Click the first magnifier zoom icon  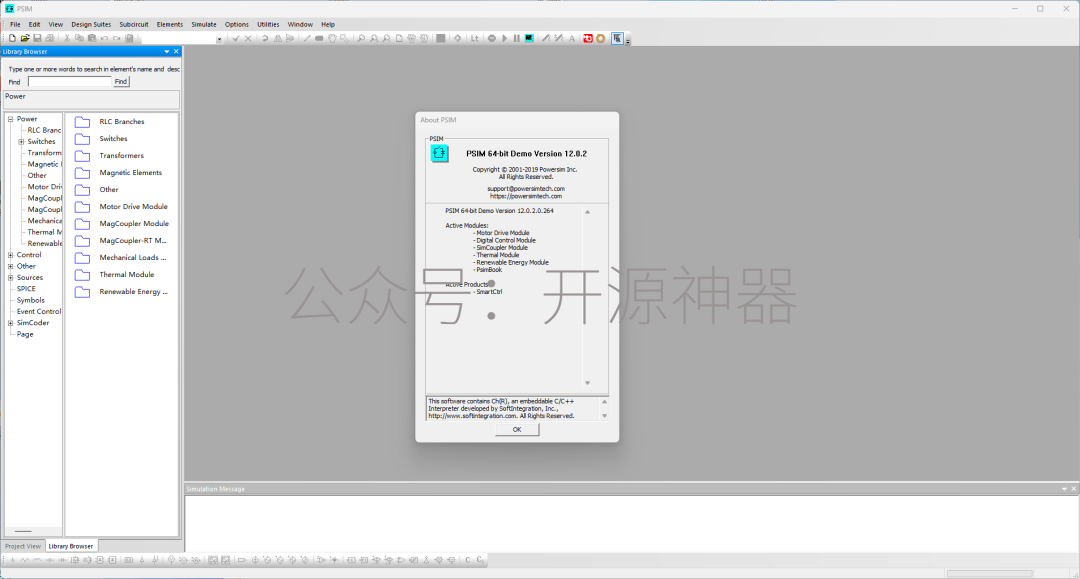(x=361, y=39)
